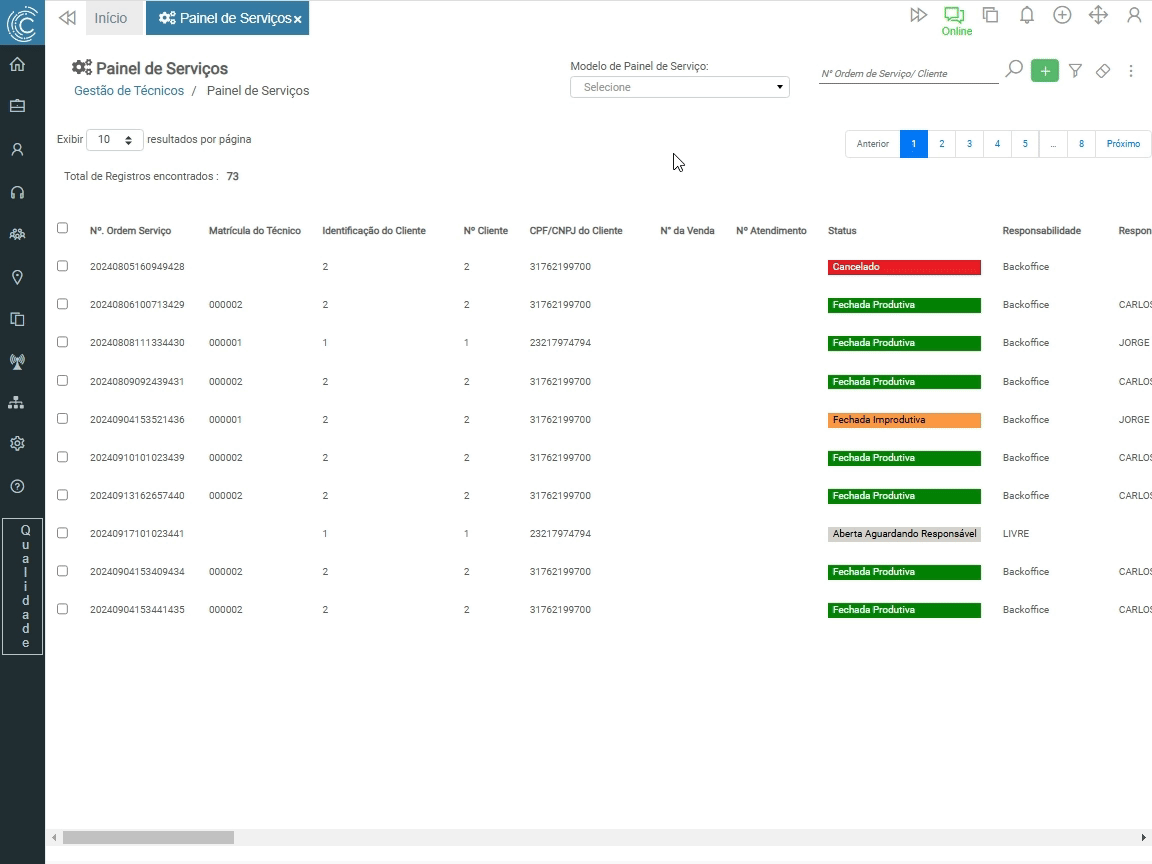Click the eraser clear filters icon
The image size is (1152, 864).
(1102, 71)
